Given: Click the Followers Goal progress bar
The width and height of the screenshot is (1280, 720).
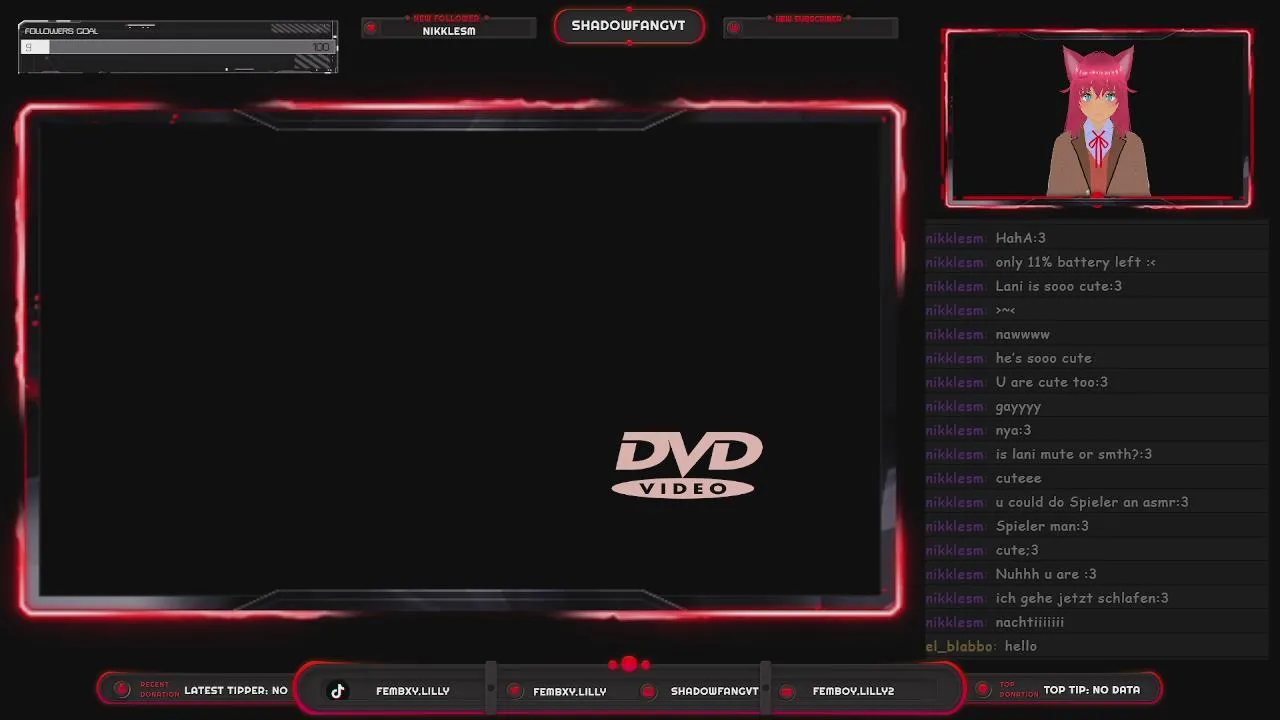Looking at the screenshot, I should click(x=177, y=47).
